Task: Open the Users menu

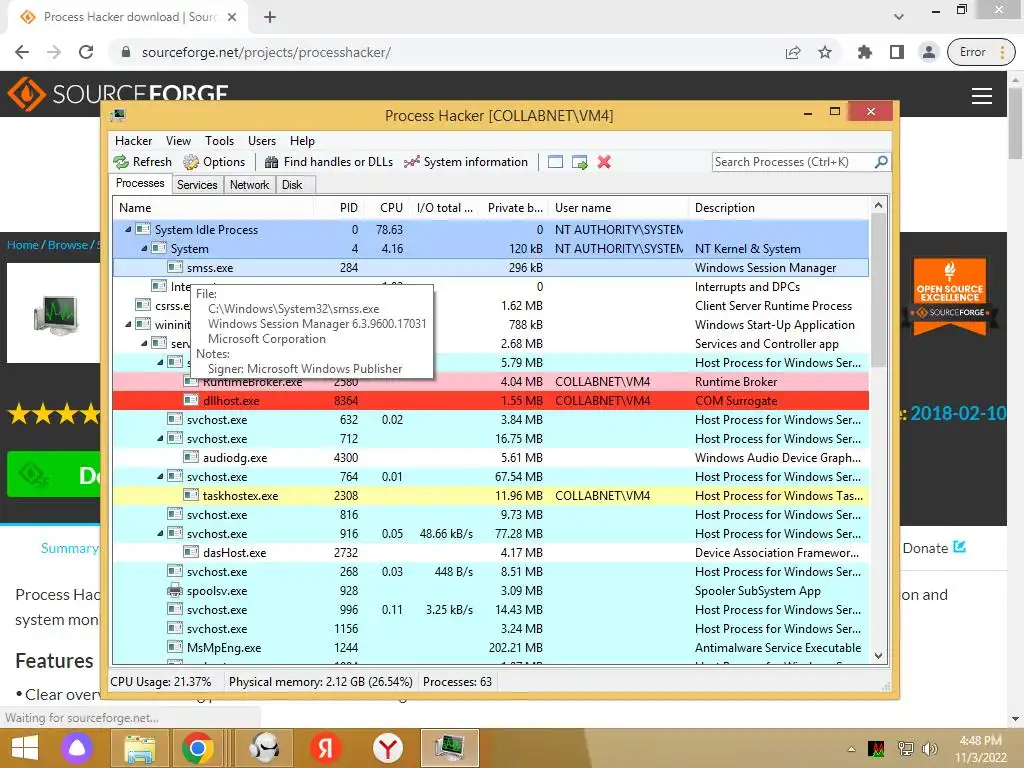Action: (x=262, y=140)
